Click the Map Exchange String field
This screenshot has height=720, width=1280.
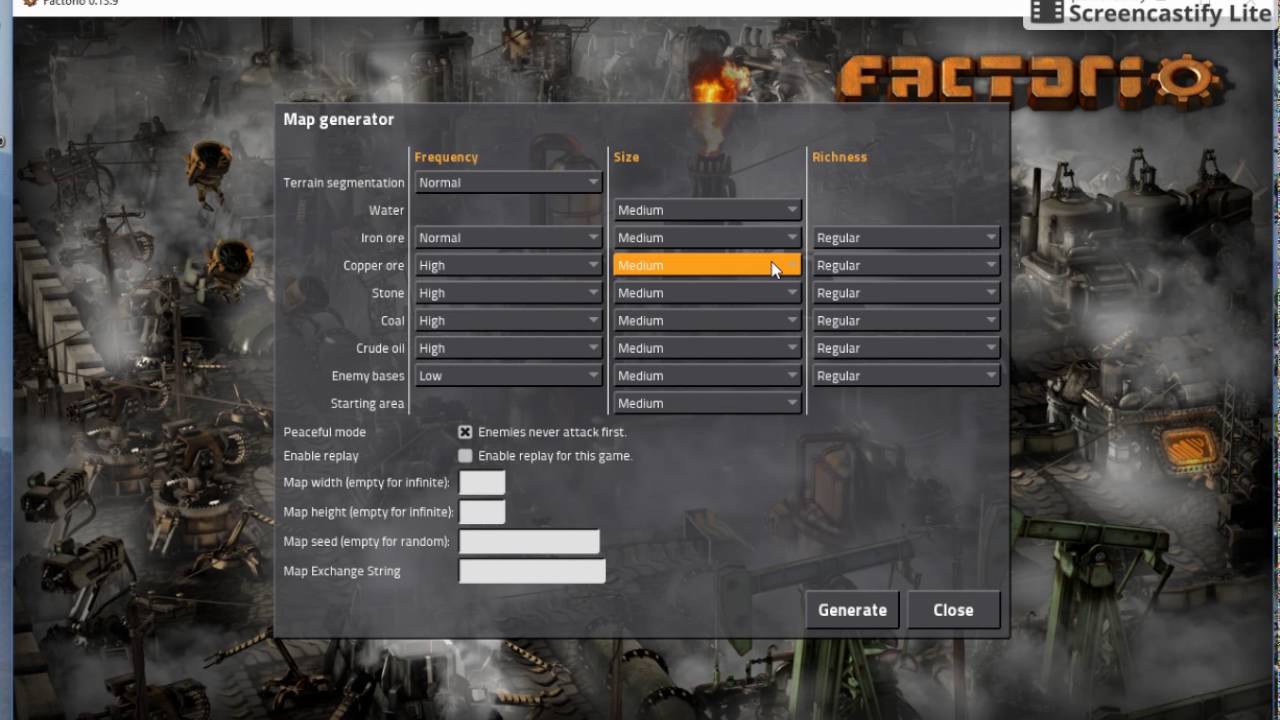coord(532,571)
